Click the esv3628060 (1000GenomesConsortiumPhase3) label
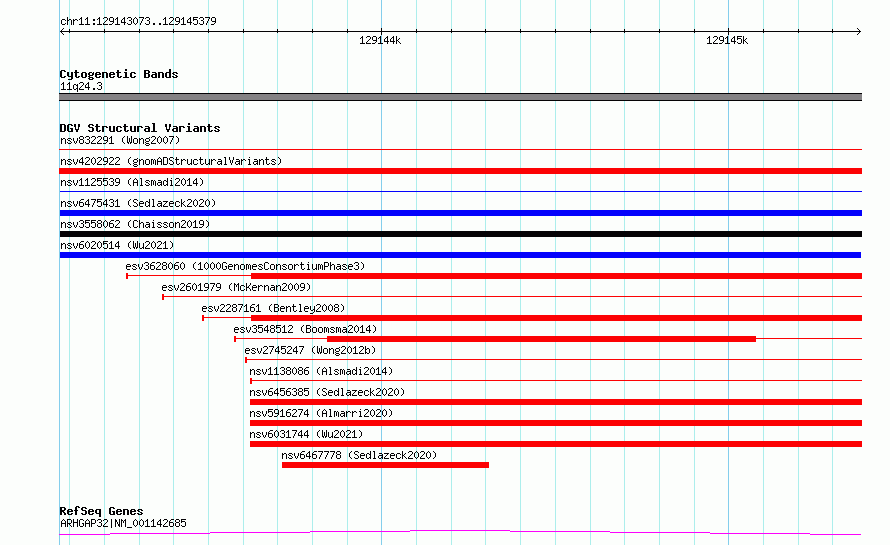Screen dimensions: 890x545 (x=245, y=266)
